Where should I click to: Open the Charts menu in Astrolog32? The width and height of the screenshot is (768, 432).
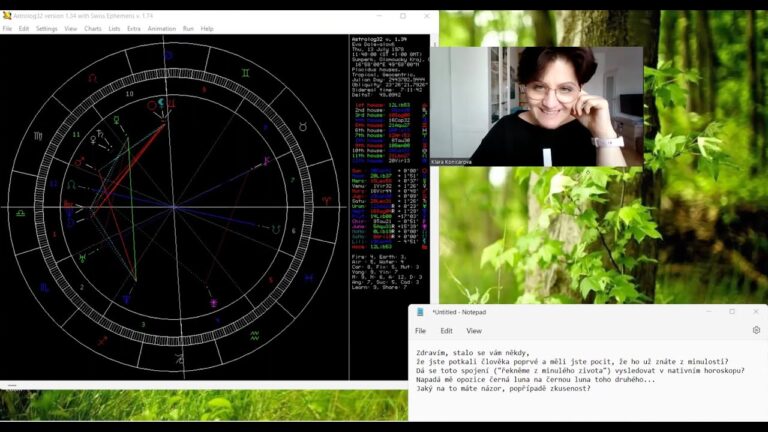click(x=93, y=29)
